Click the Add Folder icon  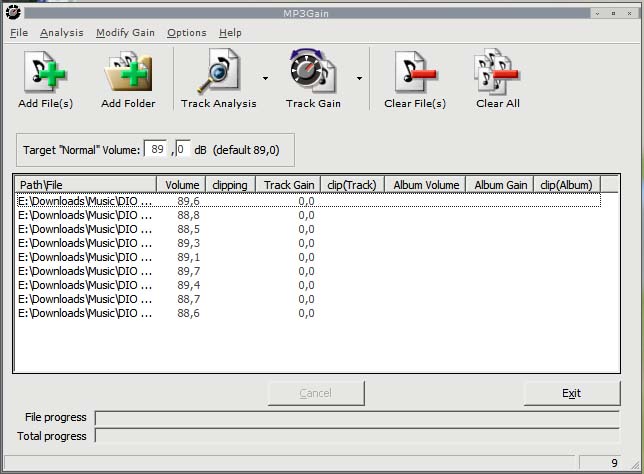point(128,77)
